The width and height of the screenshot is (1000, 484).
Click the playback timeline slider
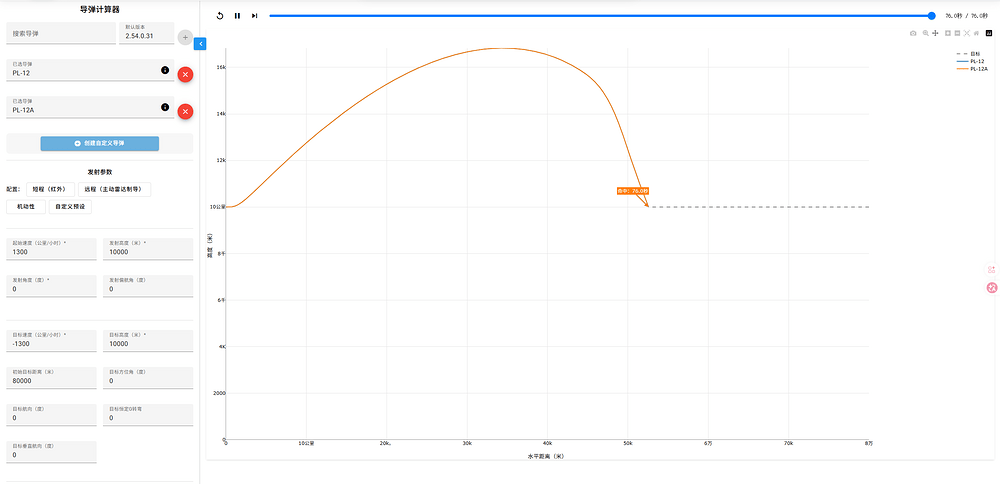tap(600, 16)
